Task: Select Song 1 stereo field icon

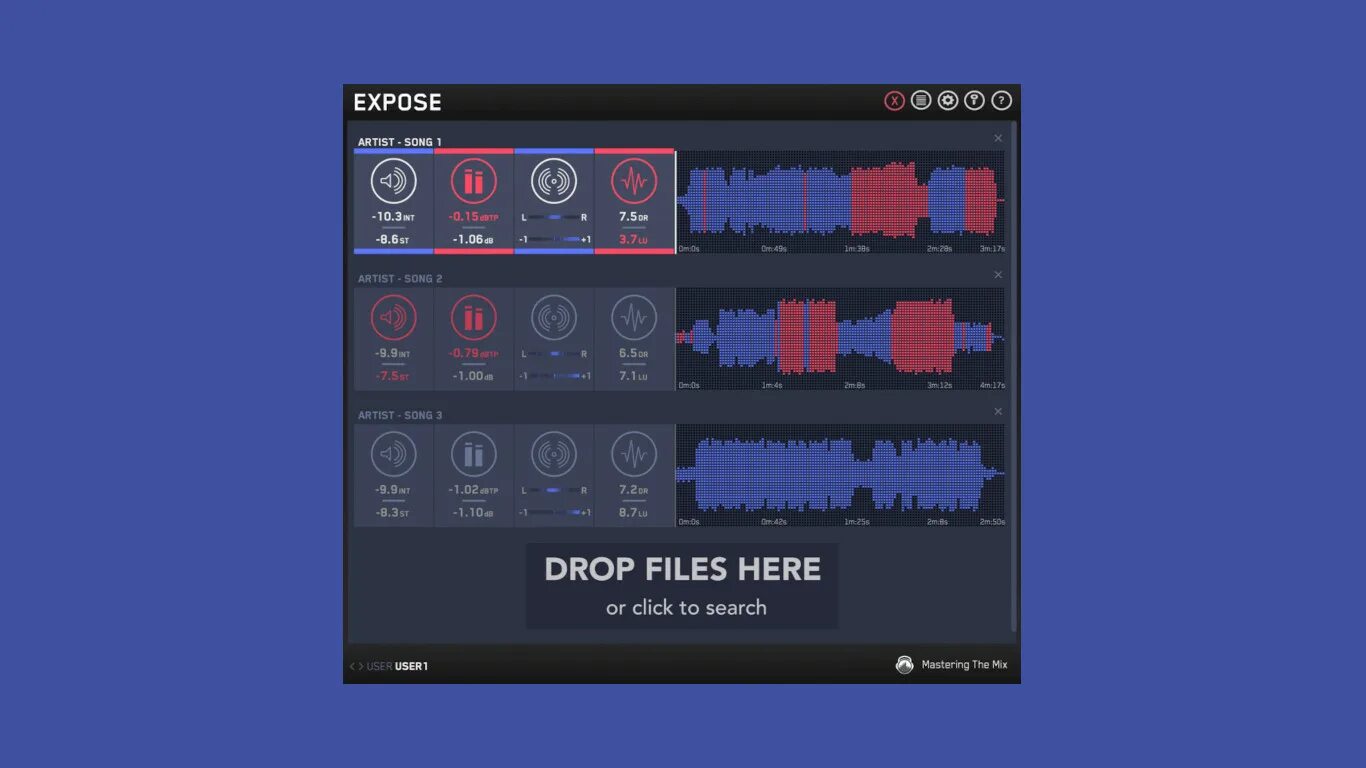Action: coord(554,181)
